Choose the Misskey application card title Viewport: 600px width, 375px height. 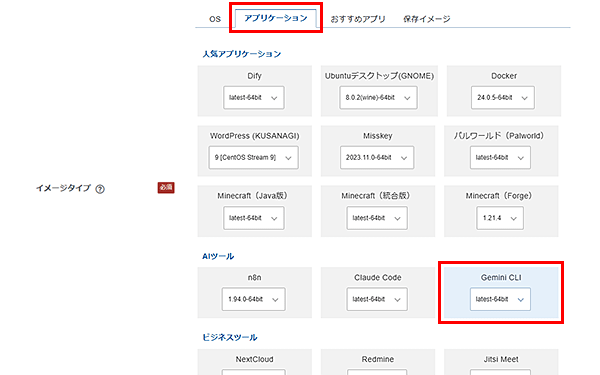pos(378,136)
